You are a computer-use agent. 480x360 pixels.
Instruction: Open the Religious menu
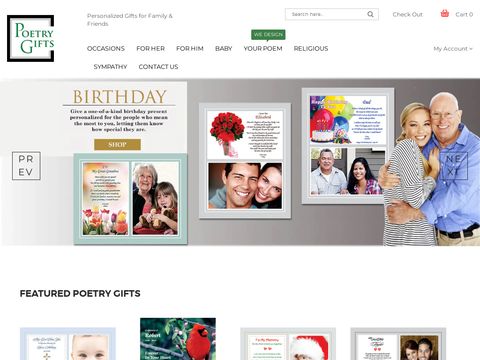coord(311,49)
